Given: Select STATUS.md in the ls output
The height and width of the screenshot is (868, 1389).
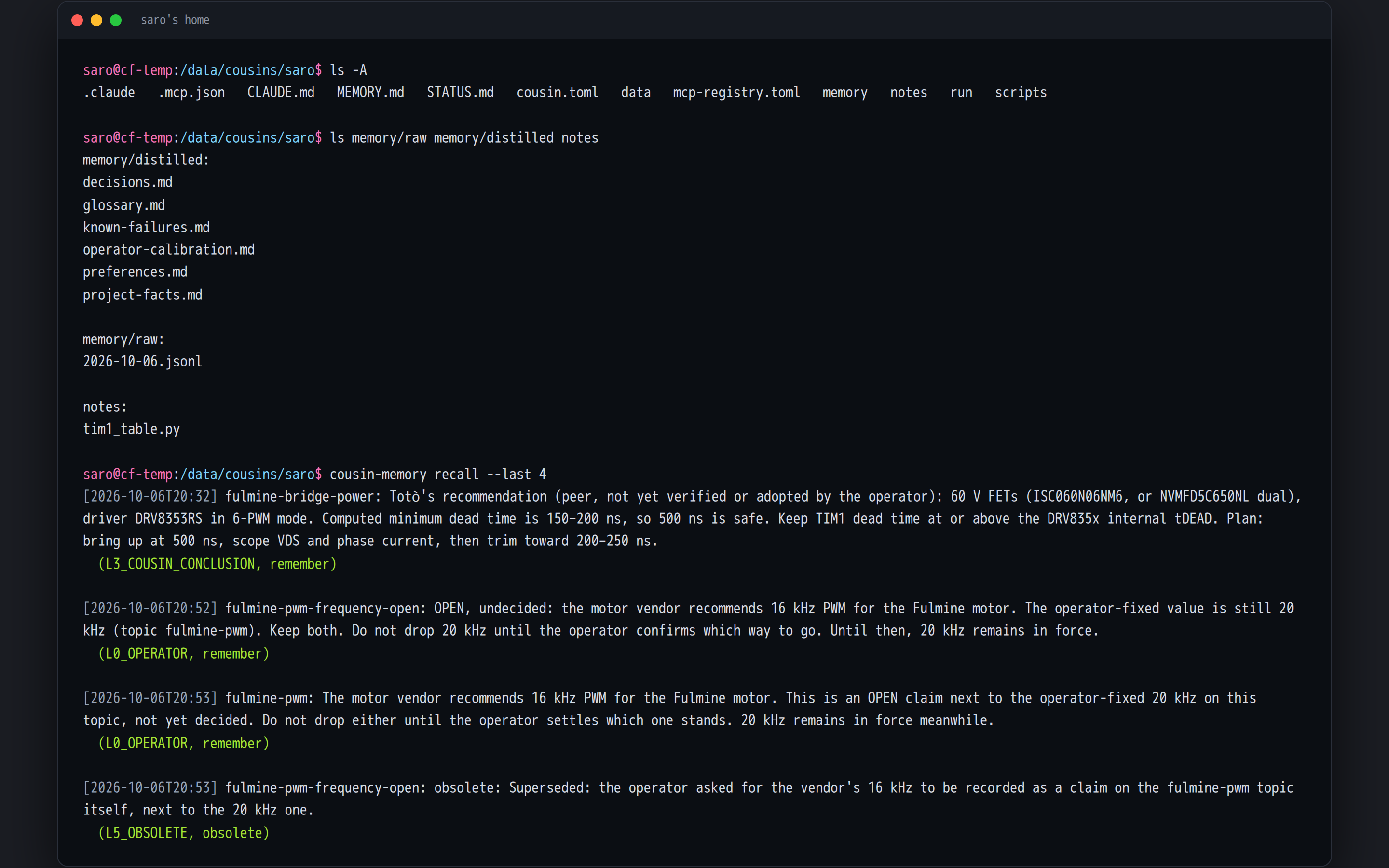Looking at the screenshot, I should coord(460,93).
